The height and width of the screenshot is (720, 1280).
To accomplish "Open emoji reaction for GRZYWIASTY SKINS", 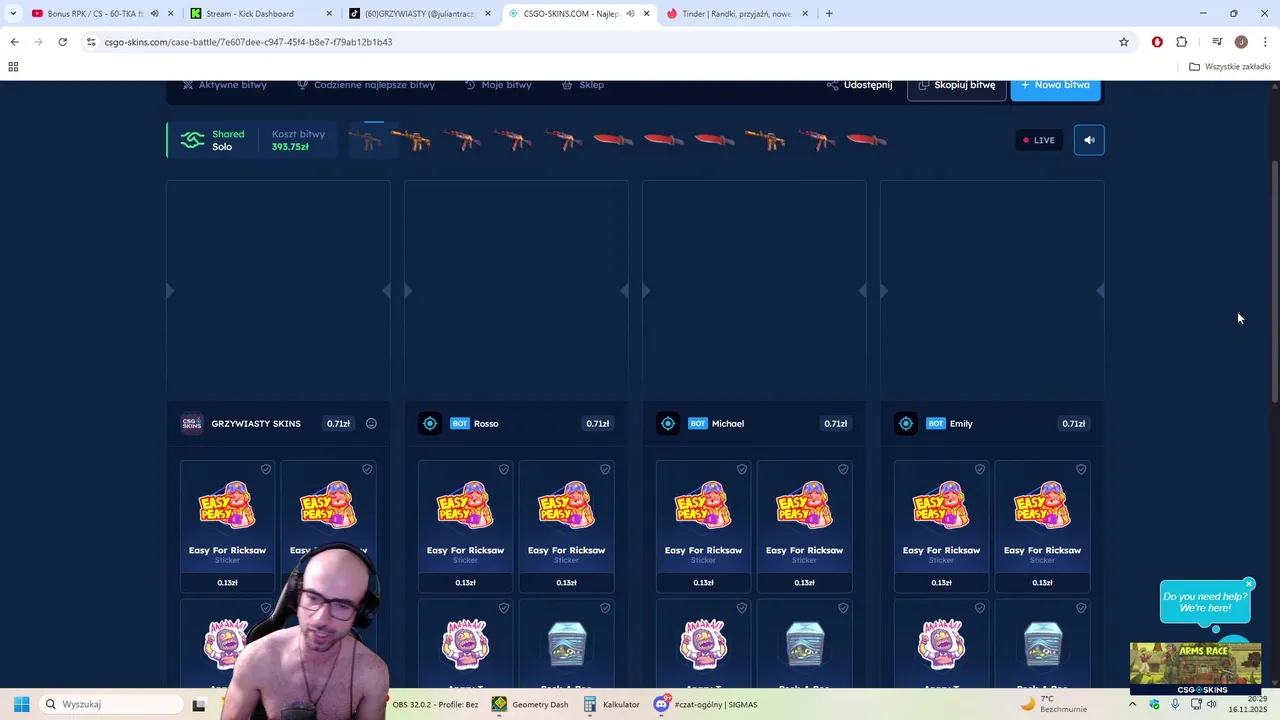I will pyautogui.click(x=371, y=424).
